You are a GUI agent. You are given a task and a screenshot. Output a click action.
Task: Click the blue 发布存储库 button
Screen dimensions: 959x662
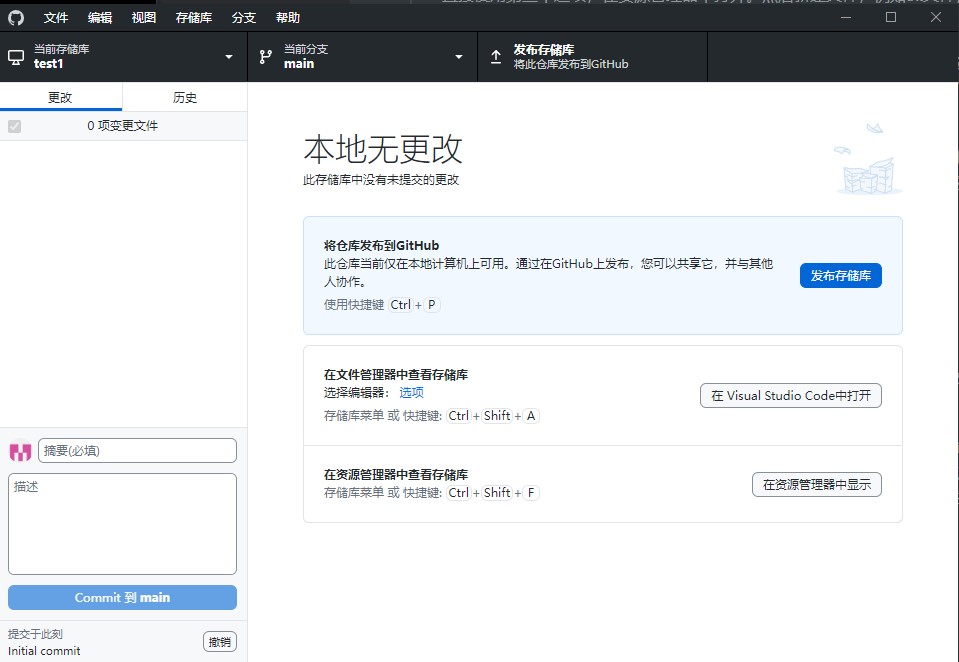click(840, 276)
